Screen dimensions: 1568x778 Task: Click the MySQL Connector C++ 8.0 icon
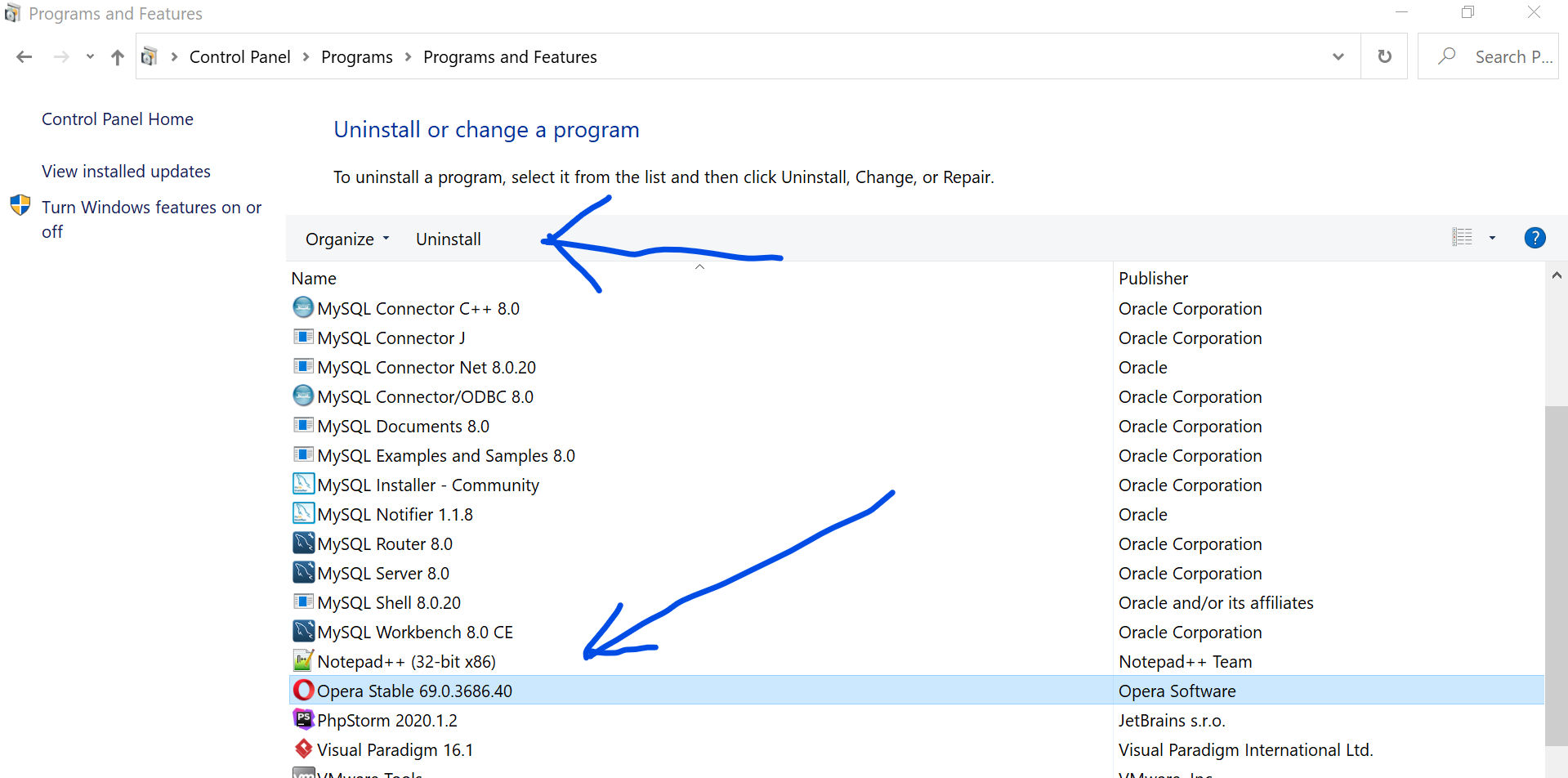click(303, 307)
